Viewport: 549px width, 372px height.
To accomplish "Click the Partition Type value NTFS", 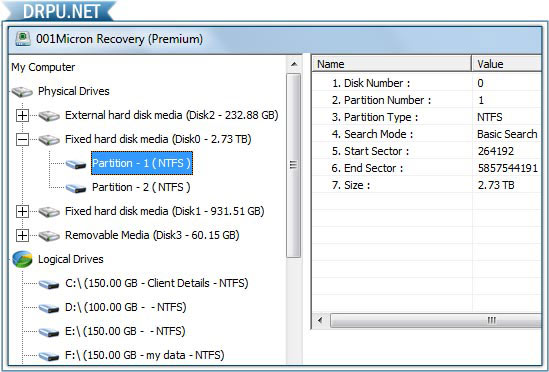I will click(x=489, y=117).
